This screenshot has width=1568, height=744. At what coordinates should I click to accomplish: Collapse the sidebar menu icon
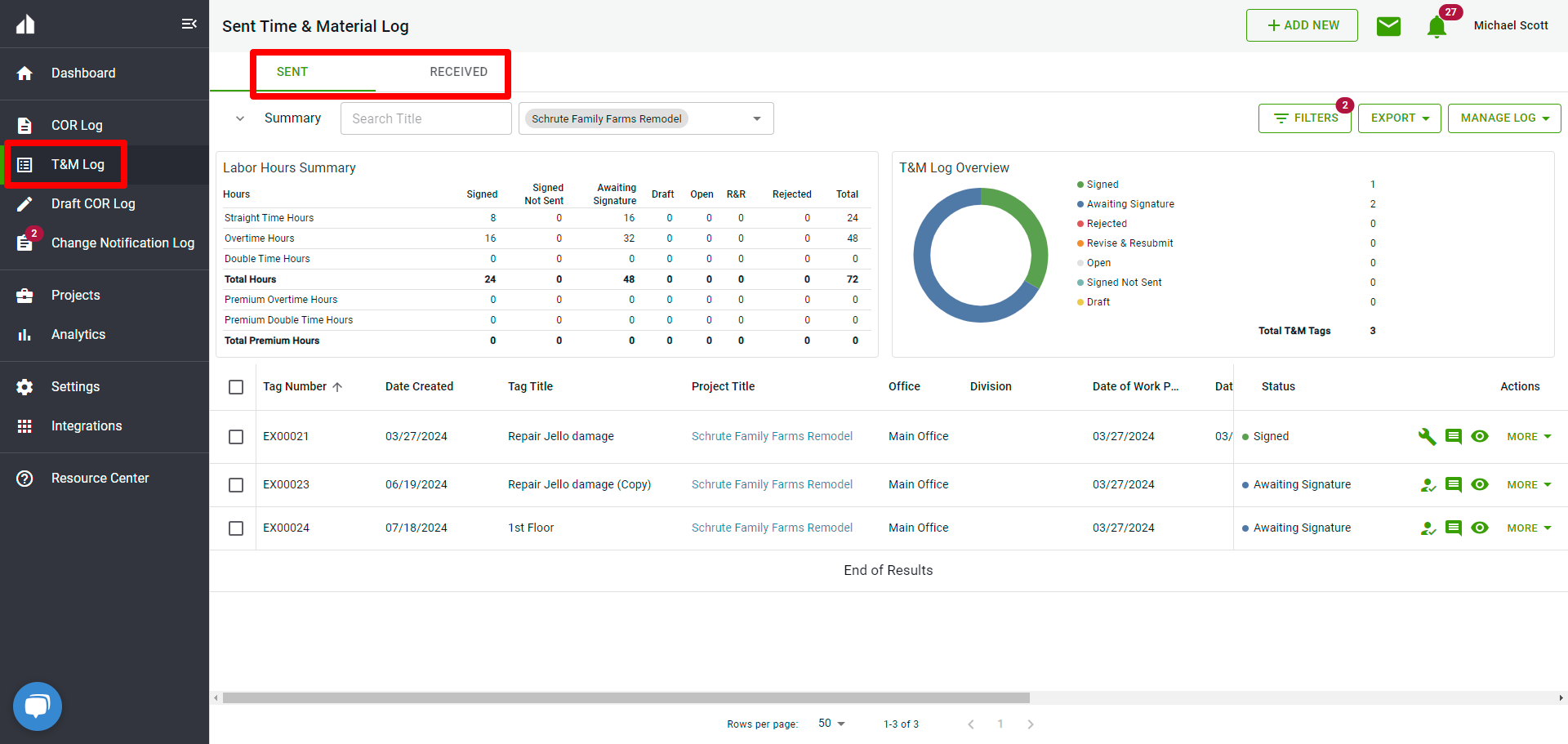click(189, 24)
